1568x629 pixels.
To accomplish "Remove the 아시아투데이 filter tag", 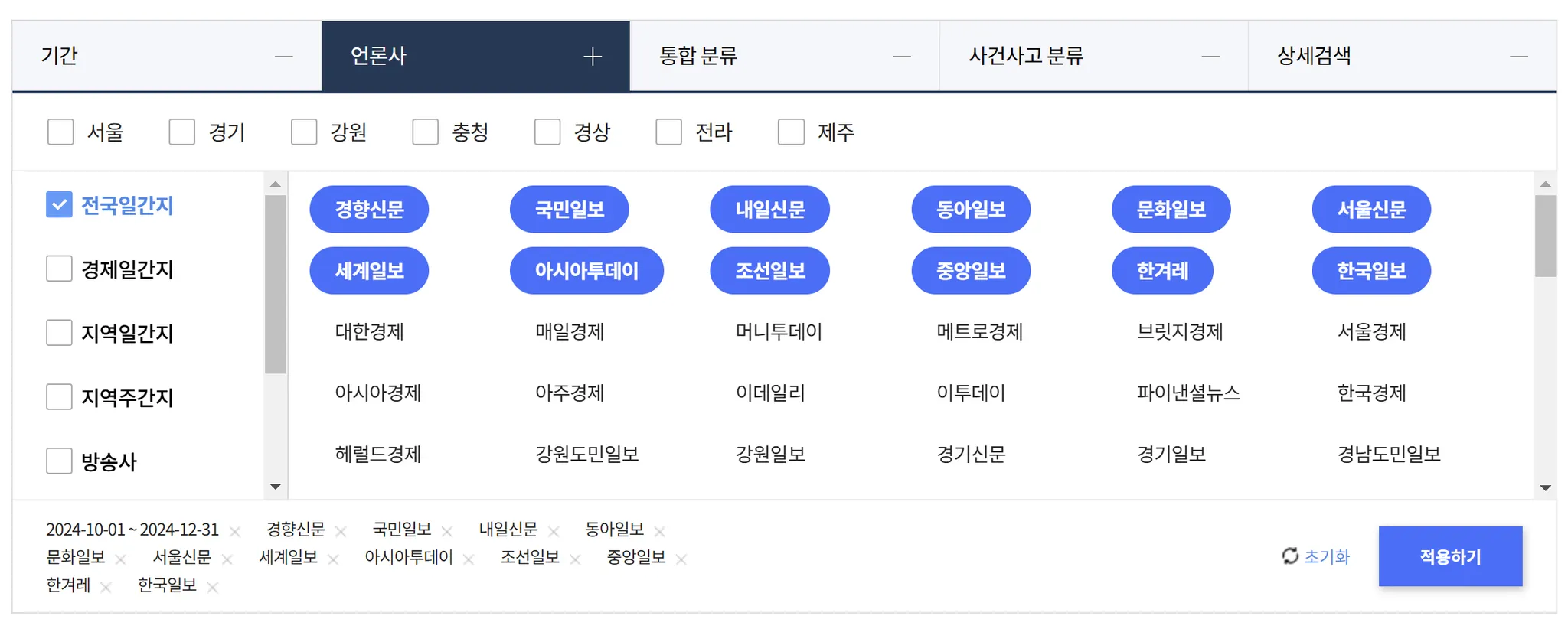I will (x=469, y=559).
